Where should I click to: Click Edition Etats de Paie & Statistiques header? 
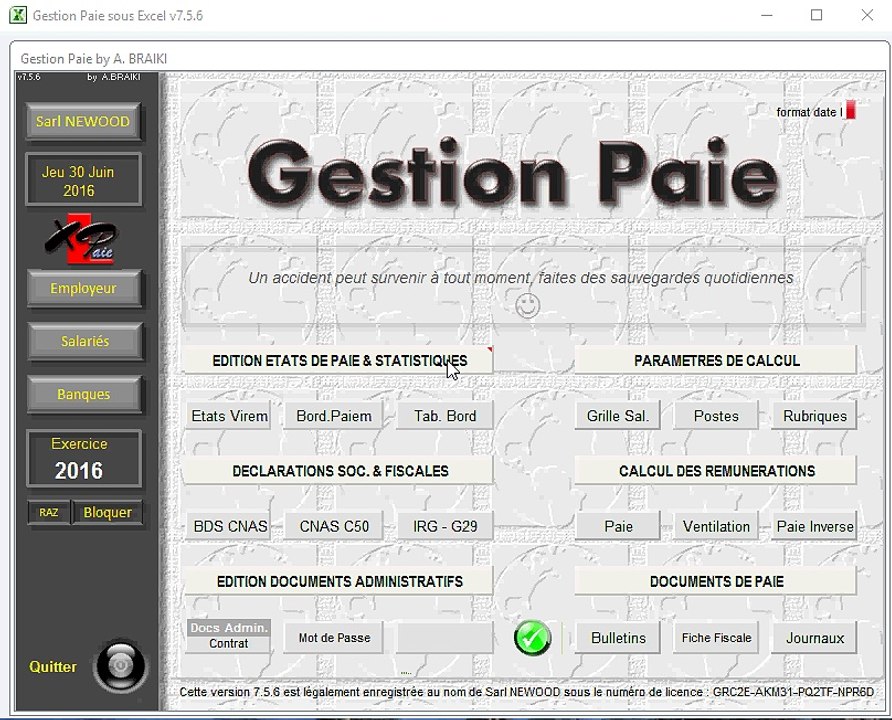point(340,361)
